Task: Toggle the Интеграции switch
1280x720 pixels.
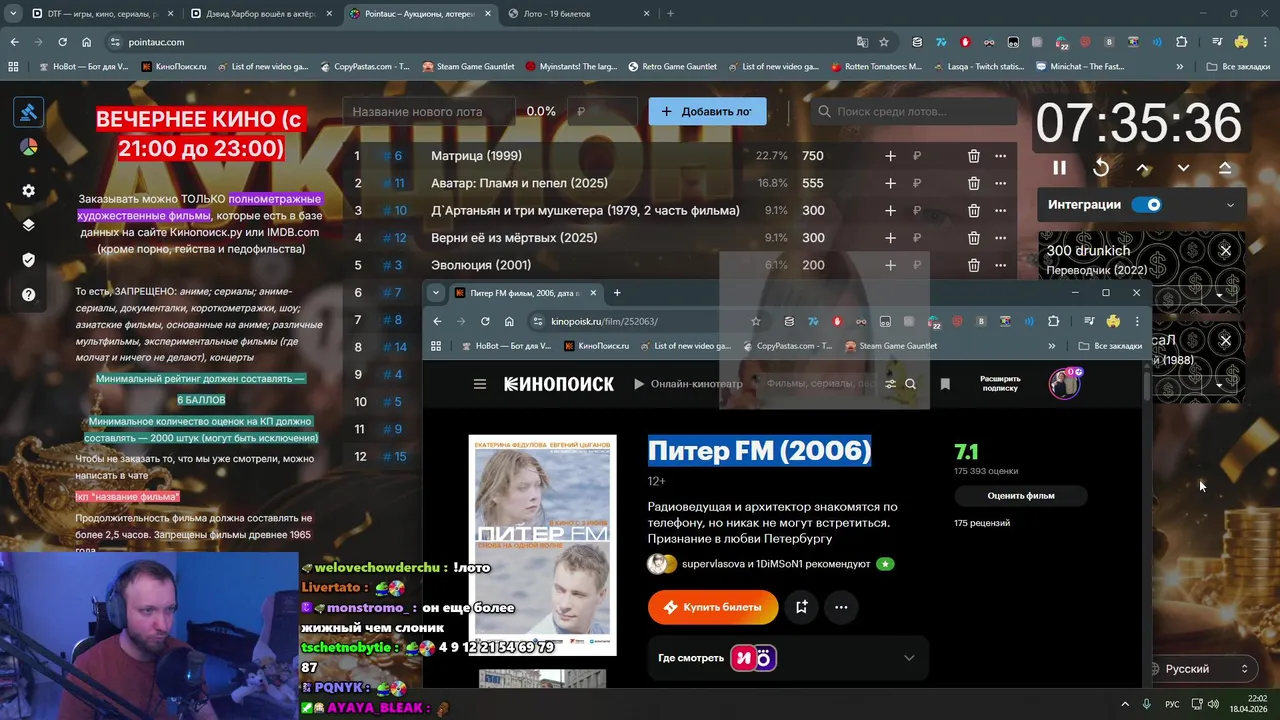Action: tap(1147, 205)
